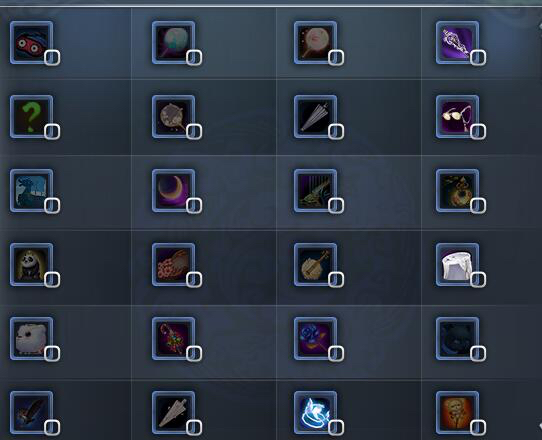Check the box next to the crescent moon

(194, 206)
